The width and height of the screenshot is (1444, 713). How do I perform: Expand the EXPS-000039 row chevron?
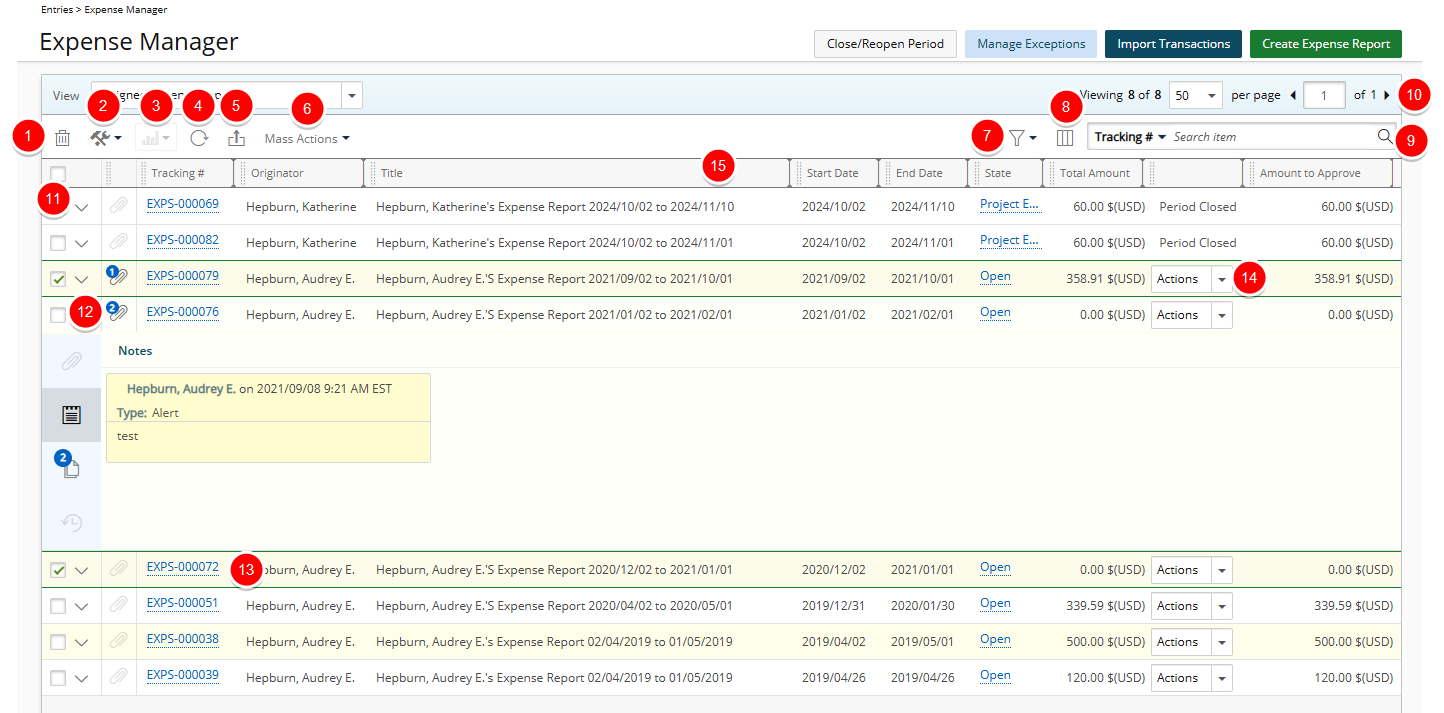[x=82, y=678]
